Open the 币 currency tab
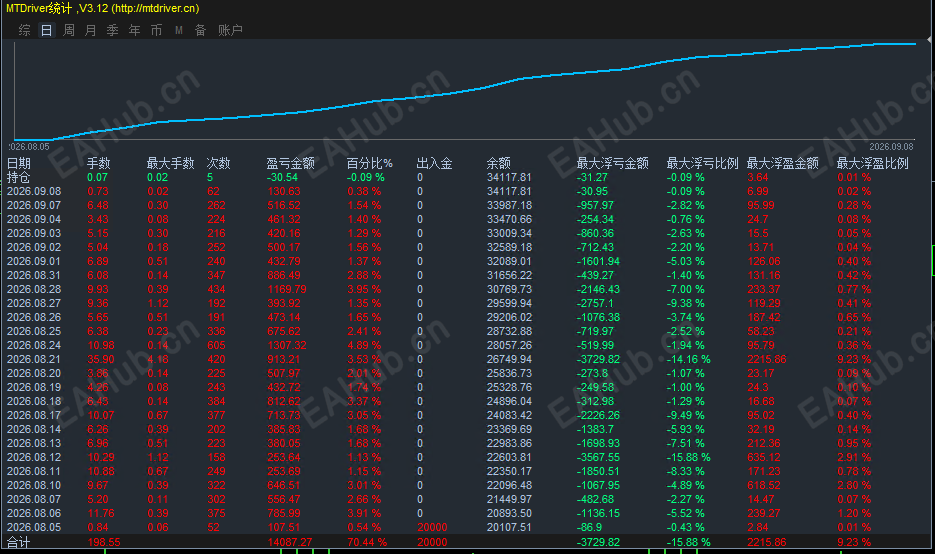This screenshot has width=935, height=554. pyautogui.click(x=156, y=30)
